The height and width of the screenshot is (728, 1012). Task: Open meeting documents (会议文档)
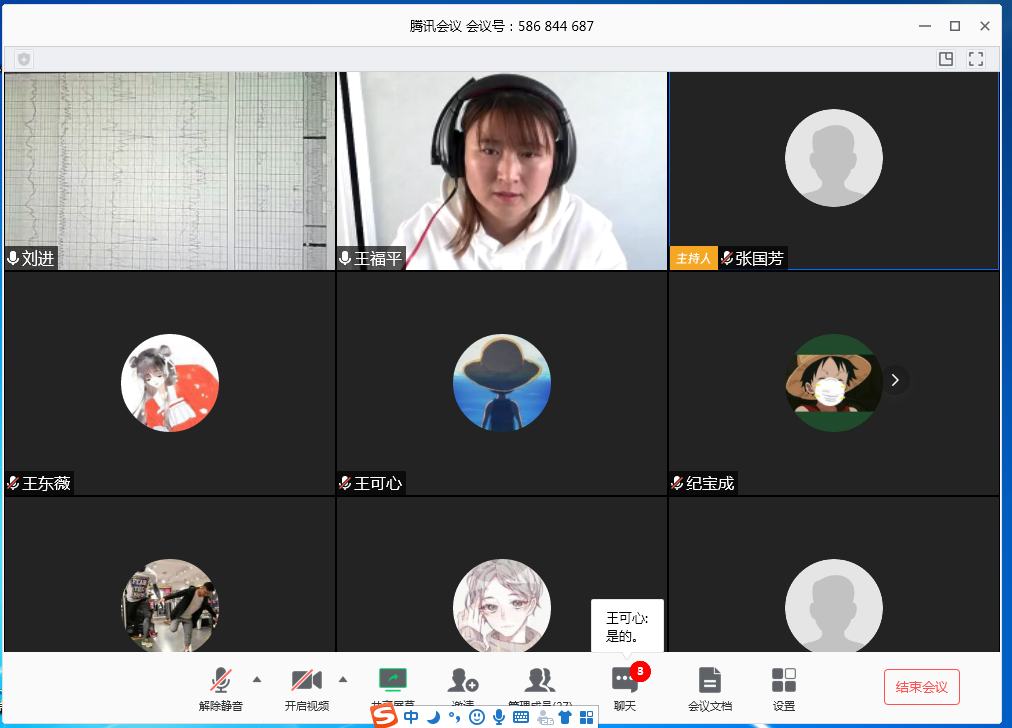coord(709,682)
